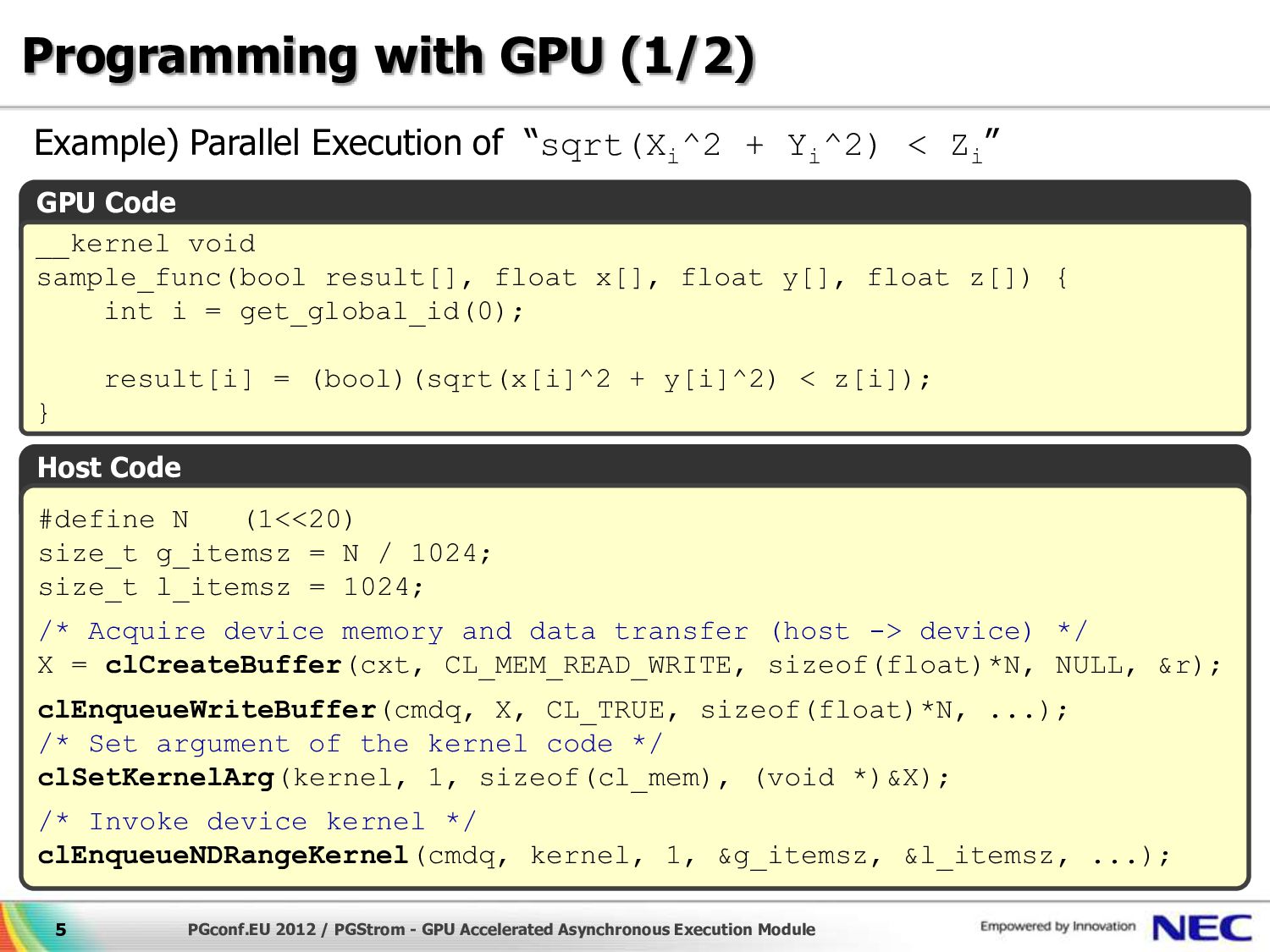
Task: Select the 'sample_func(bool result[]' declaration line
Action: (x=553, y=278)
